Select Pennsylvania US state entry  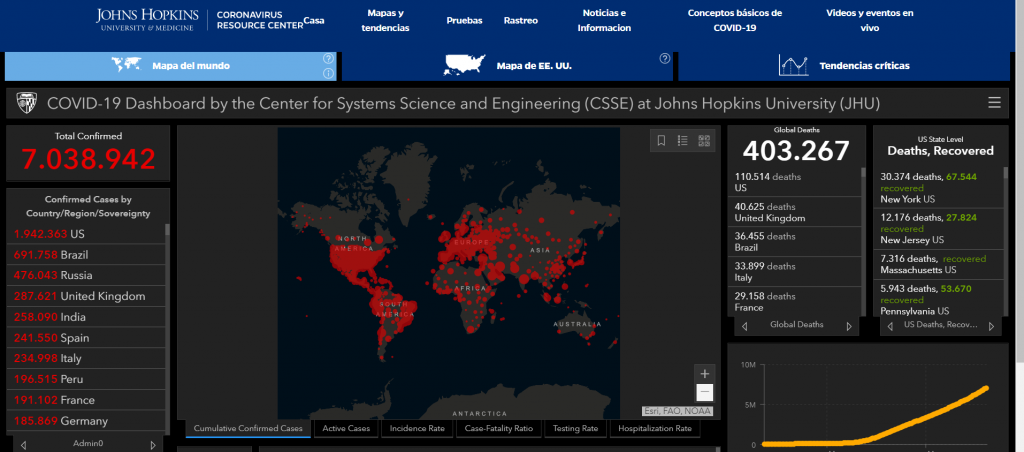pyautogui.click(x=938, y=299)
